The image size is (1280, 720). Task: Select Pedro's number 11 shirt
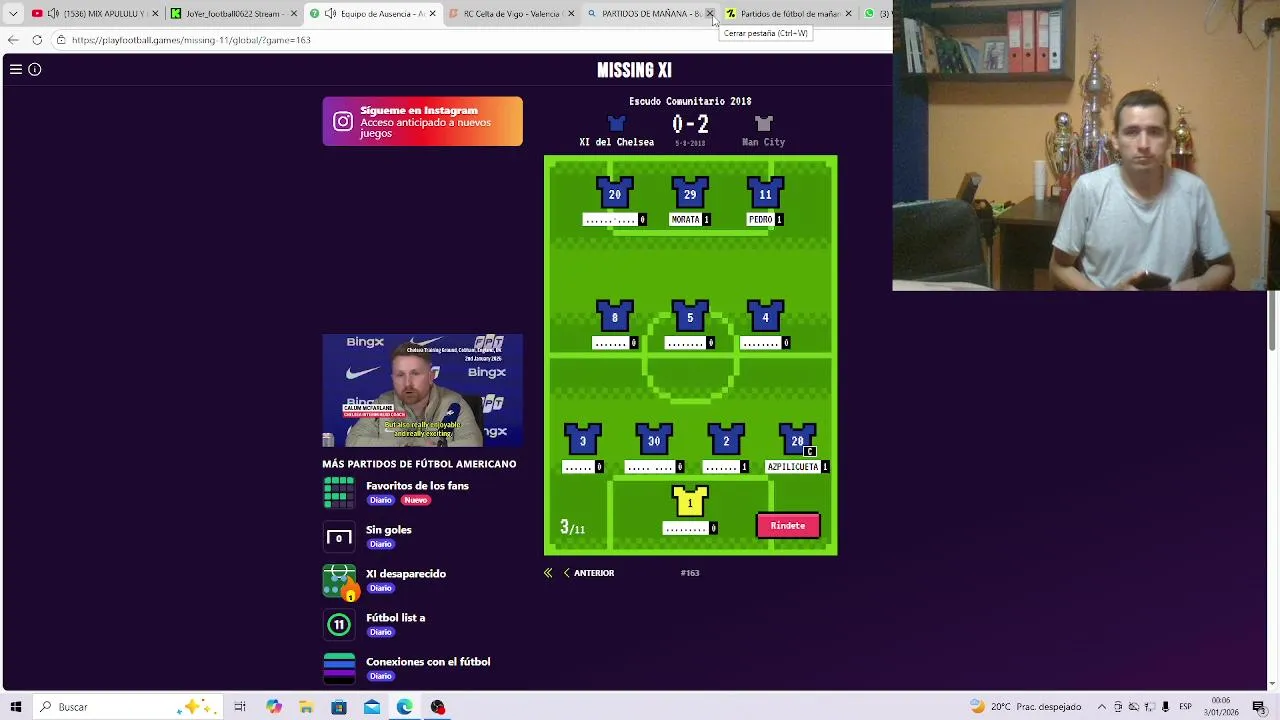coord(765,194)
